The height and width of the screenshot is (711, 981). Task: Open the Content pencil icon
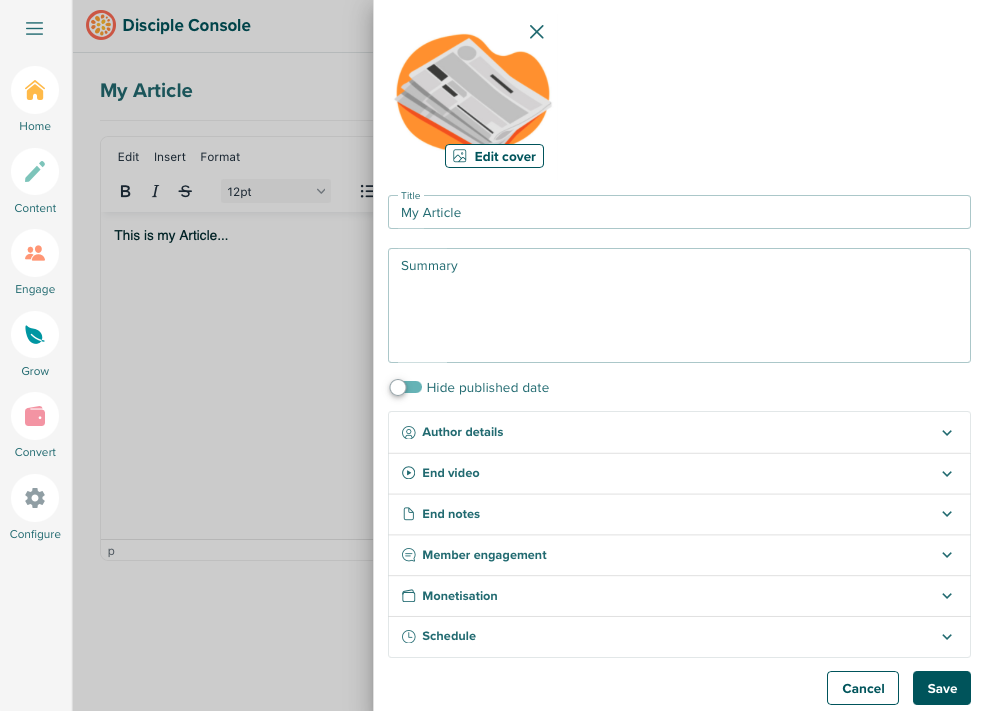point(35,172)
